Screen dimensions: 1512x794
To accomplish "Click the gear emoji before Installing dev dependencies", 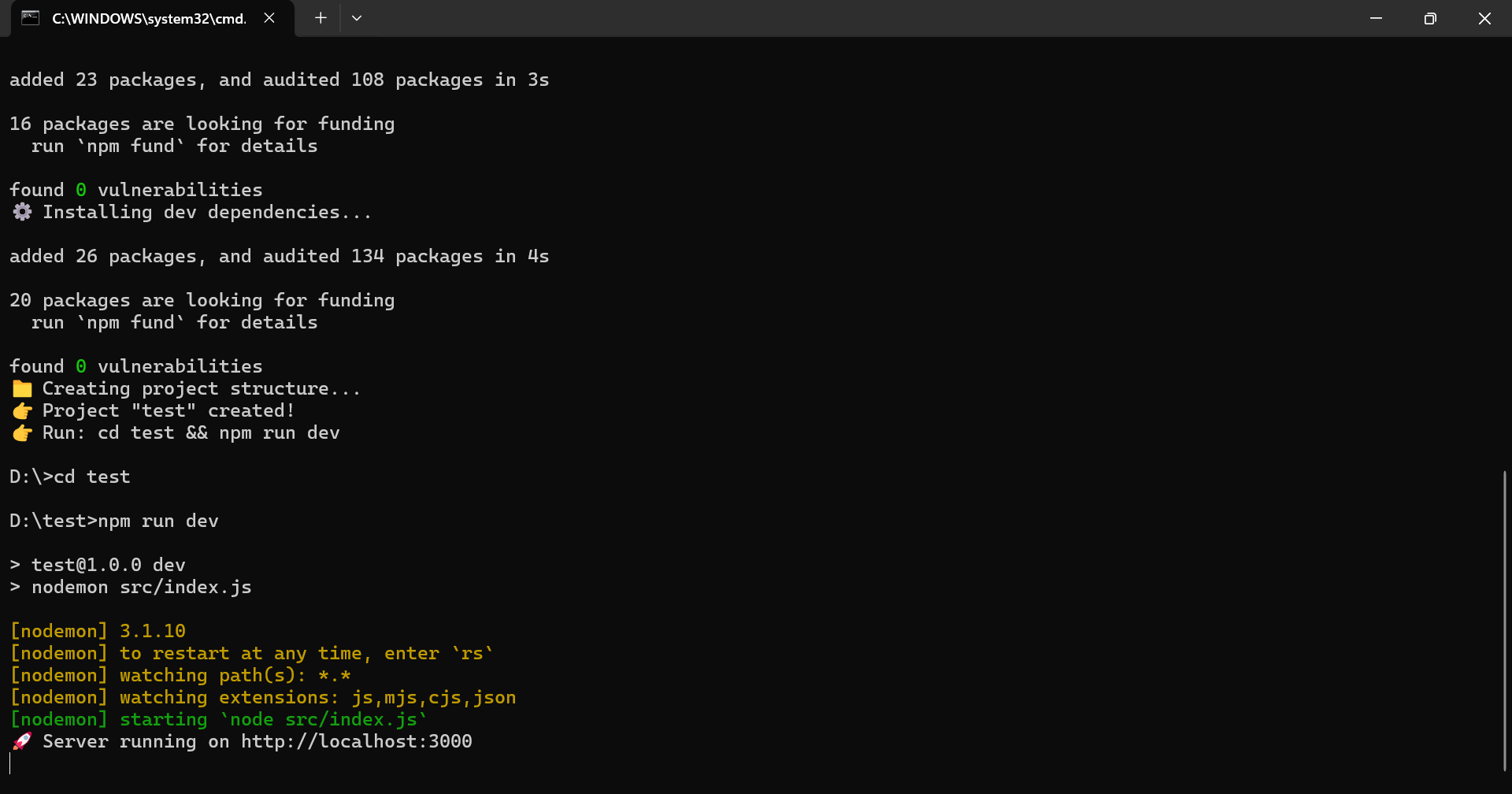I will [x=22, y=212].
